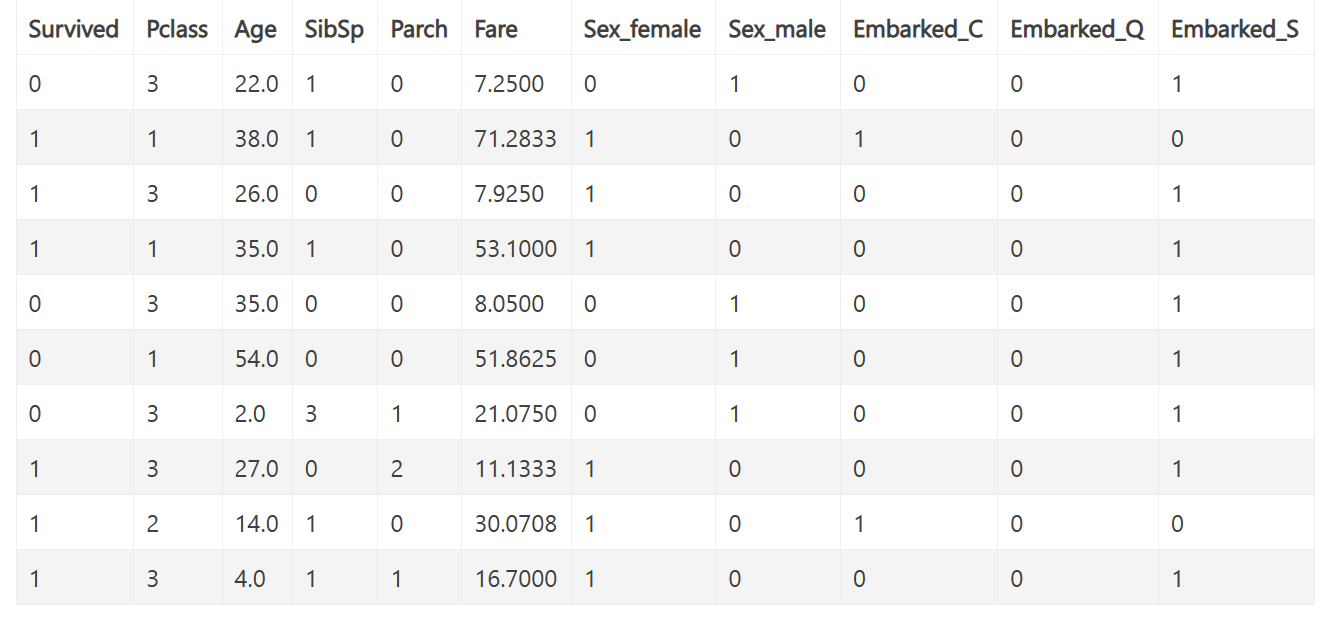Viewport: 1333px width, 624px height.
Task: Click the Parch column header
Action: pos(419,29)
